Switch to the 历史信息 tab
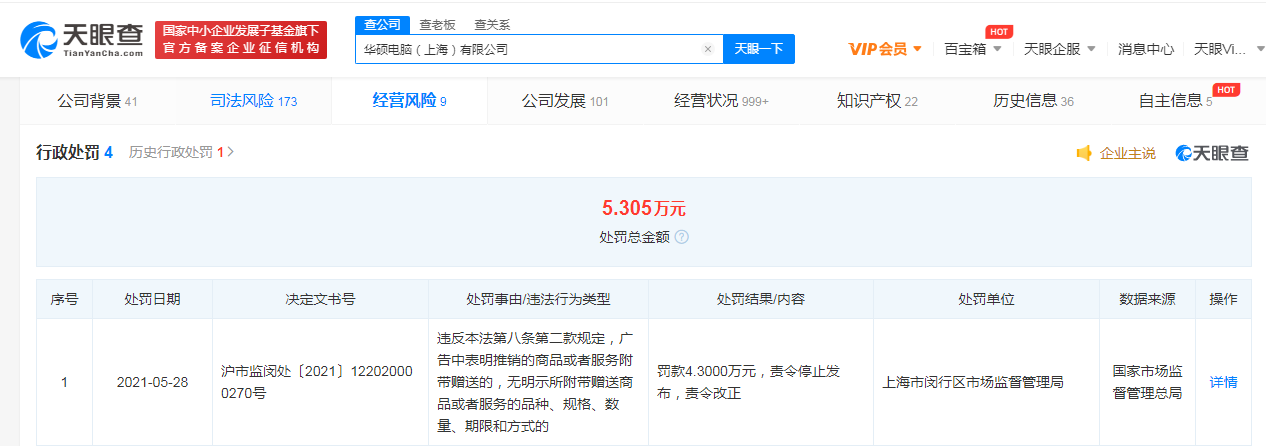This screenshot has height=446, width=1266. [x=1033, y=101]
